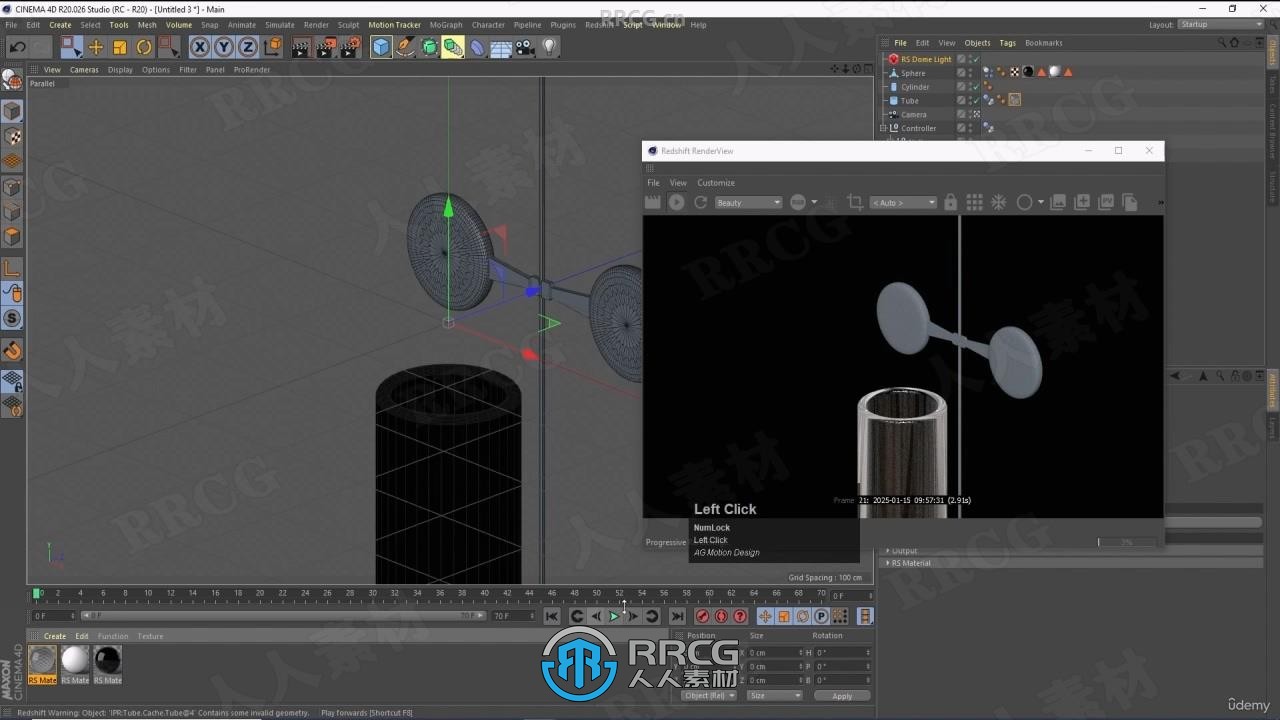The image size is (1280, 720).
Task: Open the Simulate menu
Action: (x=280, y=25)
